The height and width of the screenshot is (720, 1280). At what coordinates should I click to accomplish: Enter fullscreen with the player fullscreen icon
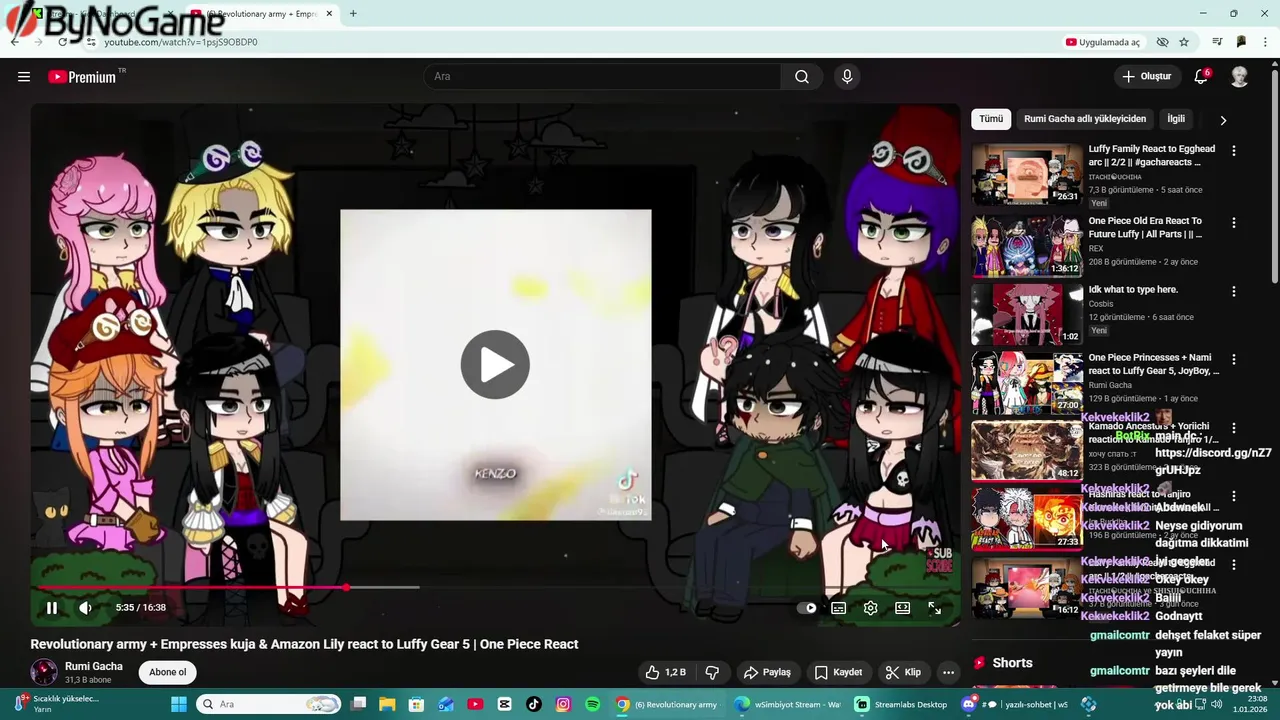[935, 607]
